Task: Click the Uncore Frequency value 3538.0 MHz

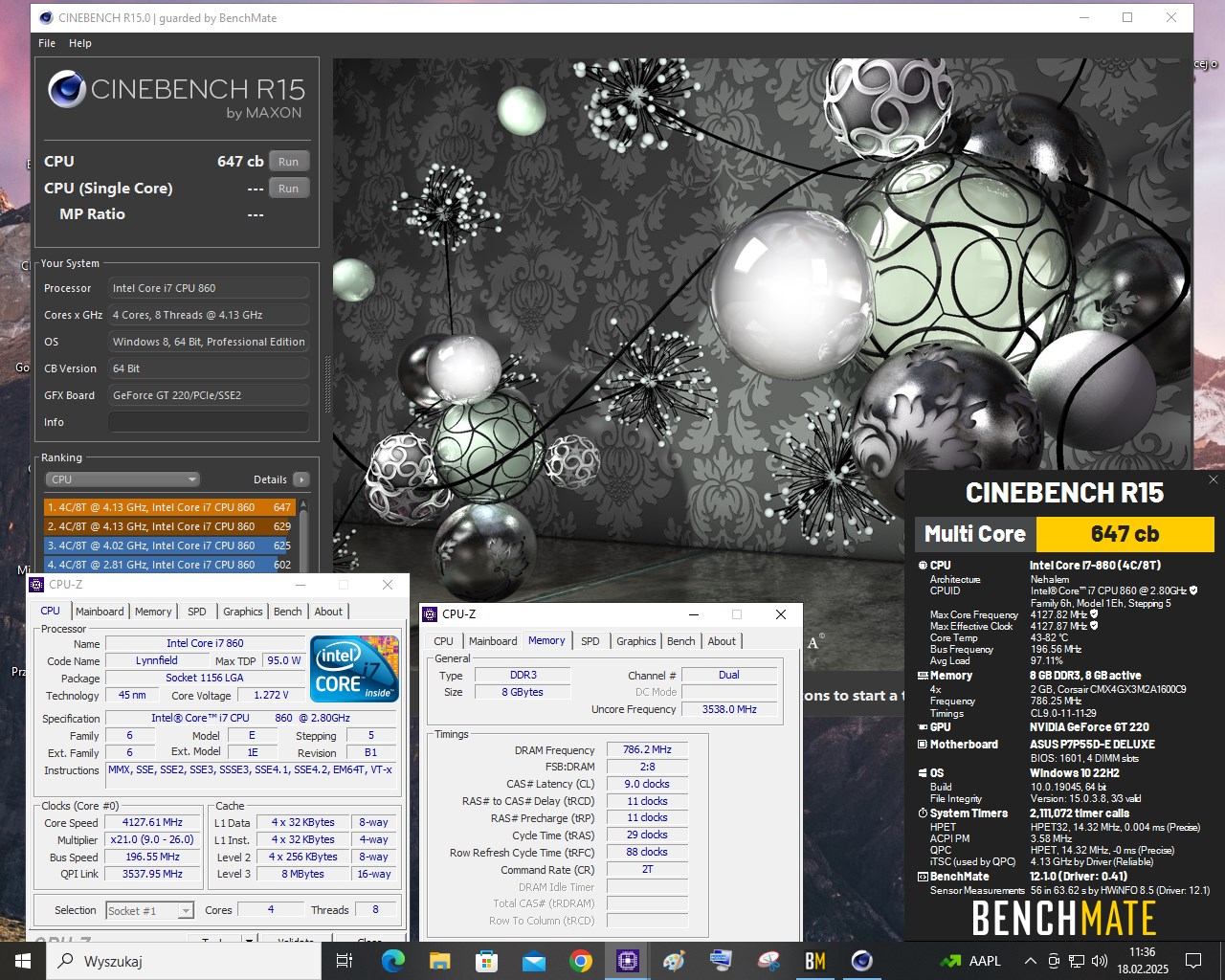Action: coord(729,709)
